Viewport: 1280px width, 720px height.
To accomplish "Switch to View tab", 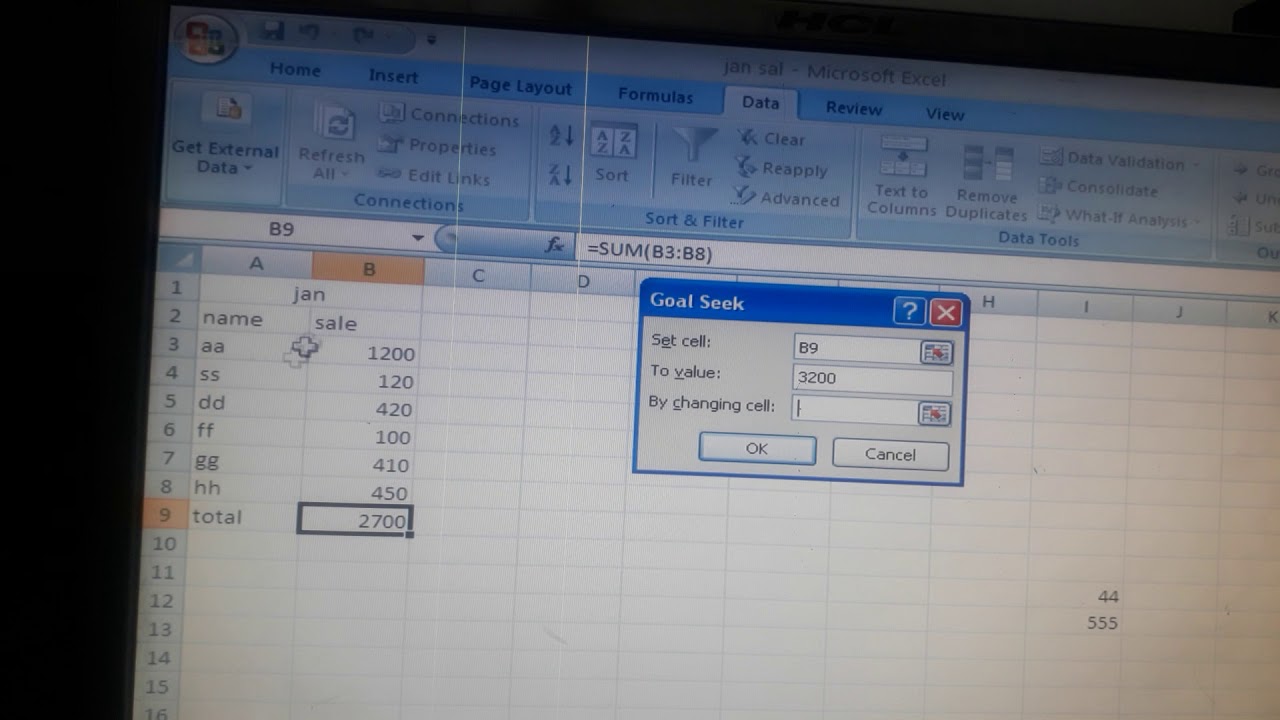I will click(945, 114).
